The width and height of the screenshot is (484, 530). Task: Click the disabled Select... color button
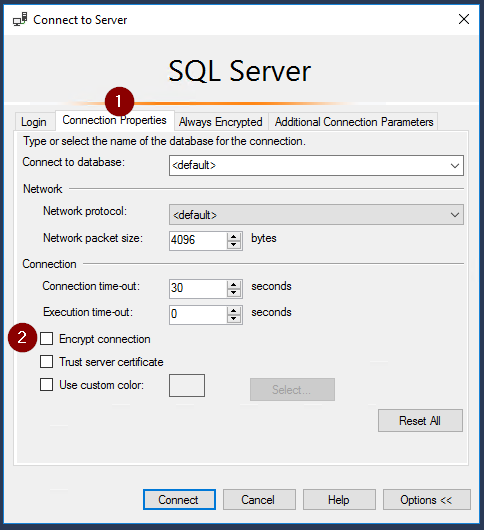coord(292,389)
